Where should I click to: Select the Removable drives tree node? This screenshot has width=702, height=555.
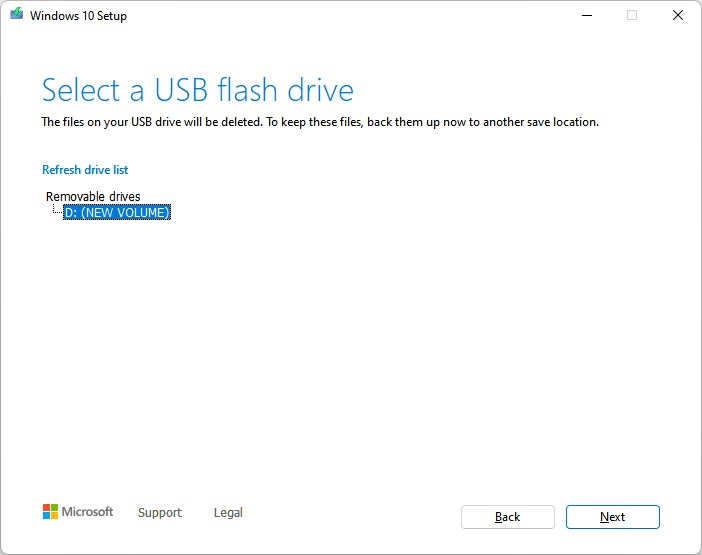93,197
